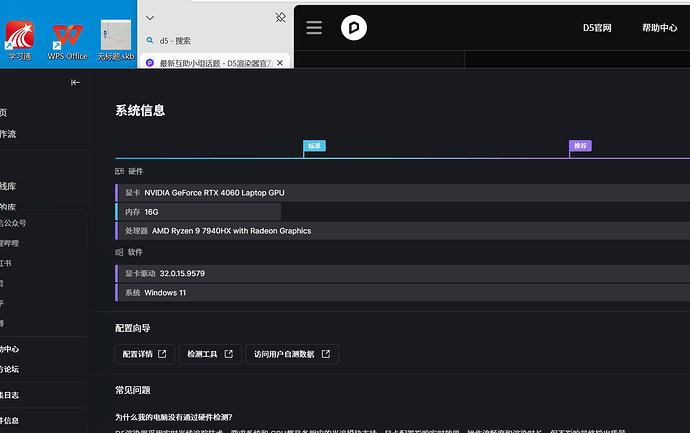
Task: Open the 哔哩哔哩 entry in the sidebar
Action: pos(9,243)
